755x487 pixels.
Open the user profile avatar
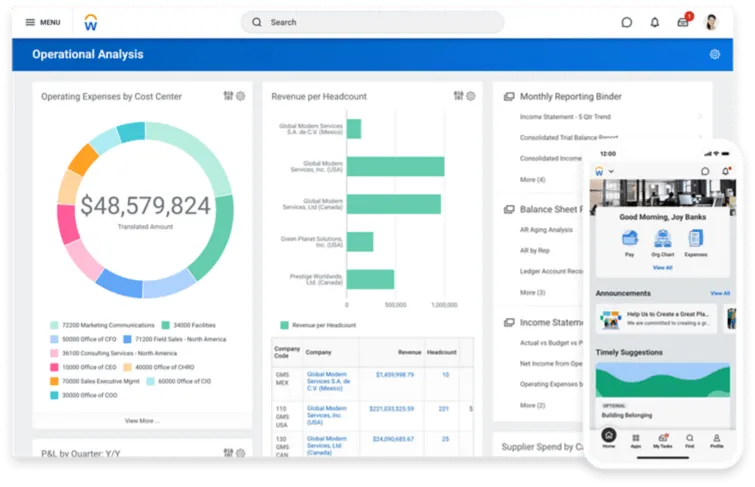pyautogui.click(x=711, y=22)
